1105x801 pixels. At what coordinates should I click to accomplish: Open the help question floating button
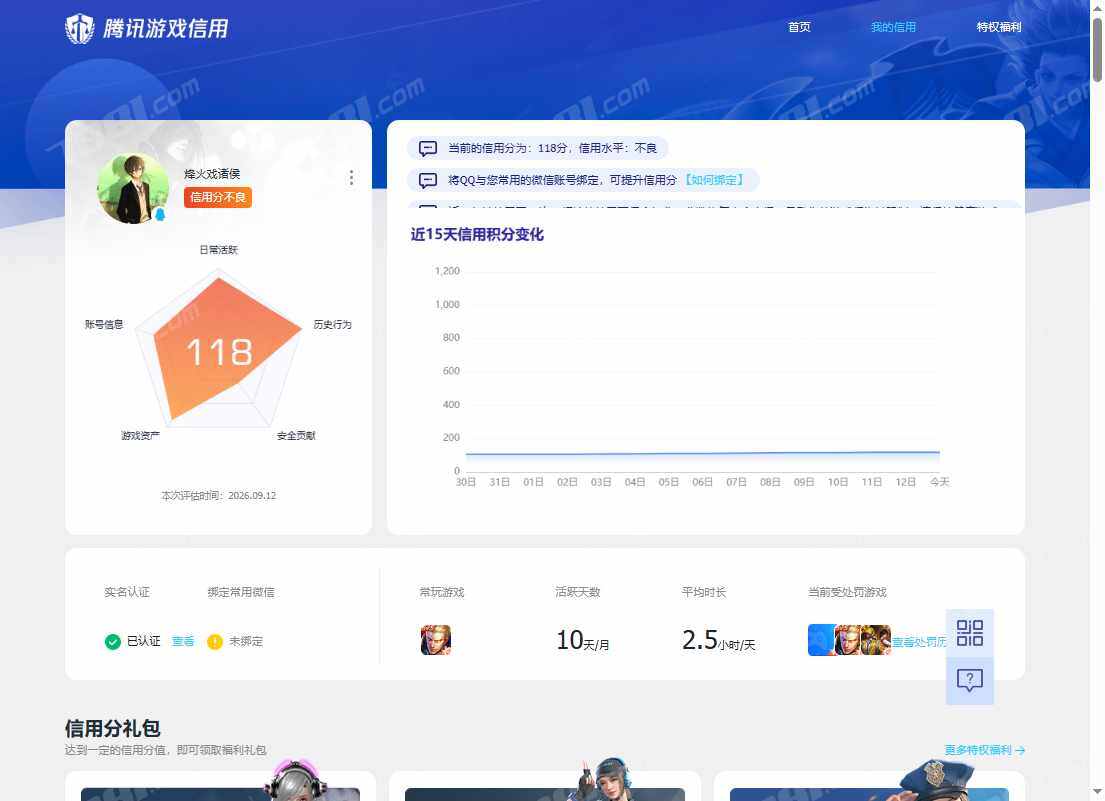click(x=970, y=681)
